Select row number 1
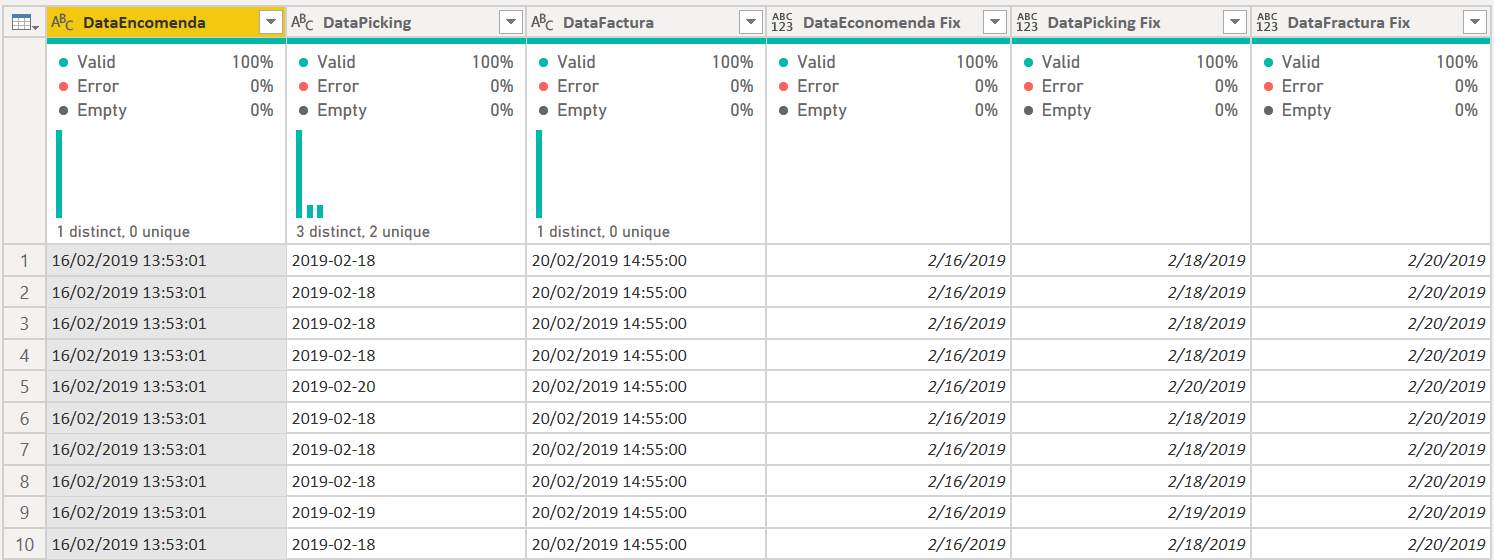This screenshot has height=560, width=1494. point(24,261)
